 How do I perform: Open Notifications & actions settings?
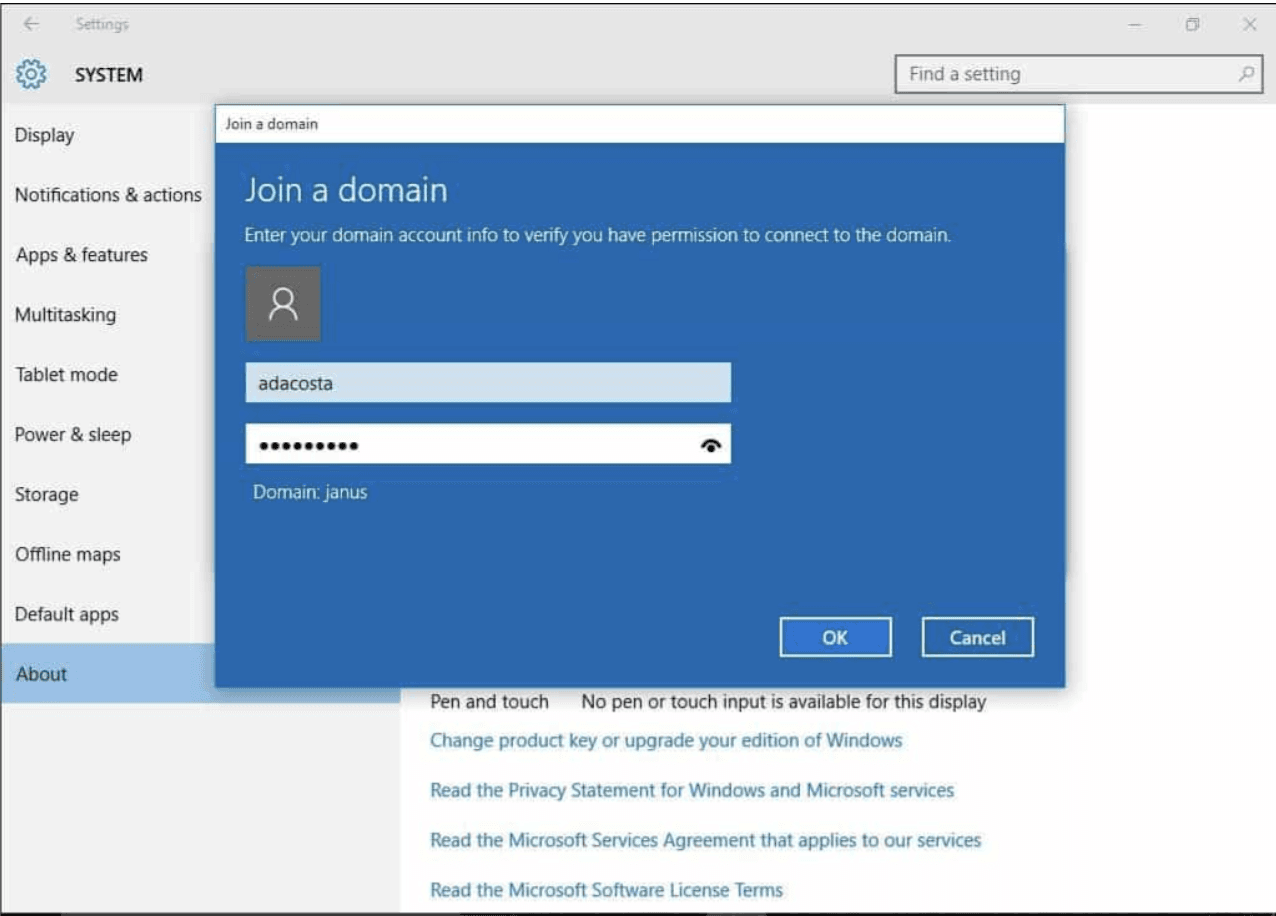tap(108, 195)
